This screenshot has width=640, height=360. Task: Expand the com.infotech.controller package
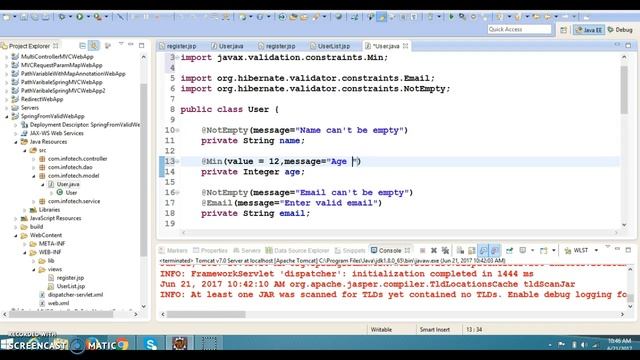coord(34,159)
